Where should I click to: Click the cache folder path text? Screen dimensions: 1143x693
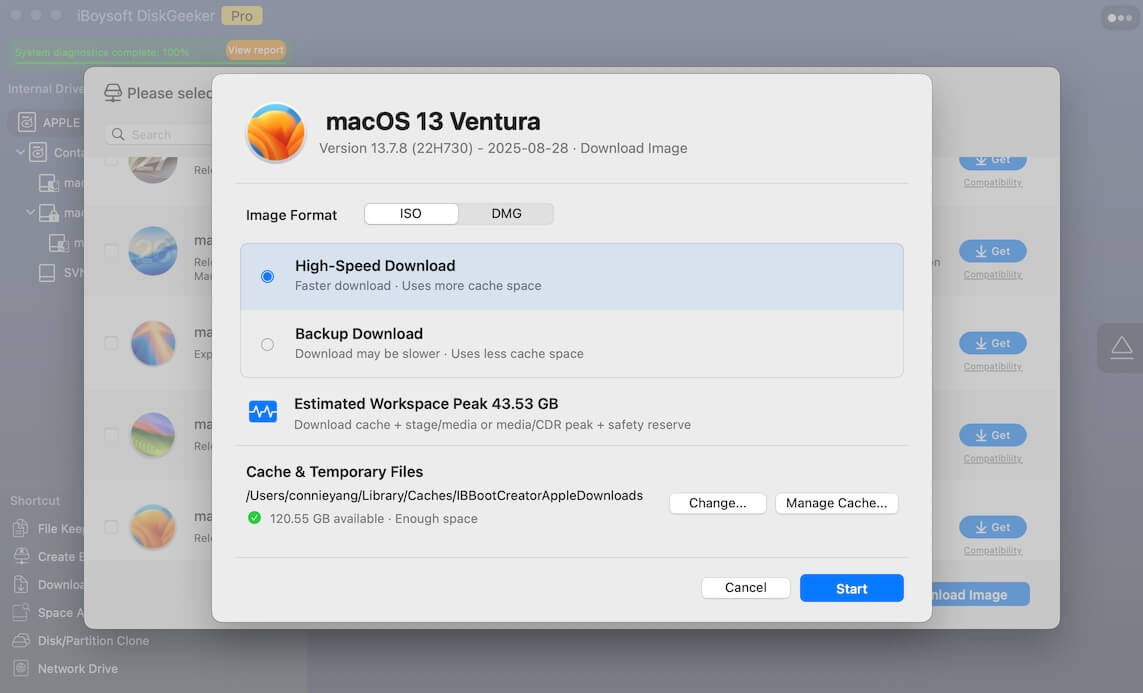(444, 496)
